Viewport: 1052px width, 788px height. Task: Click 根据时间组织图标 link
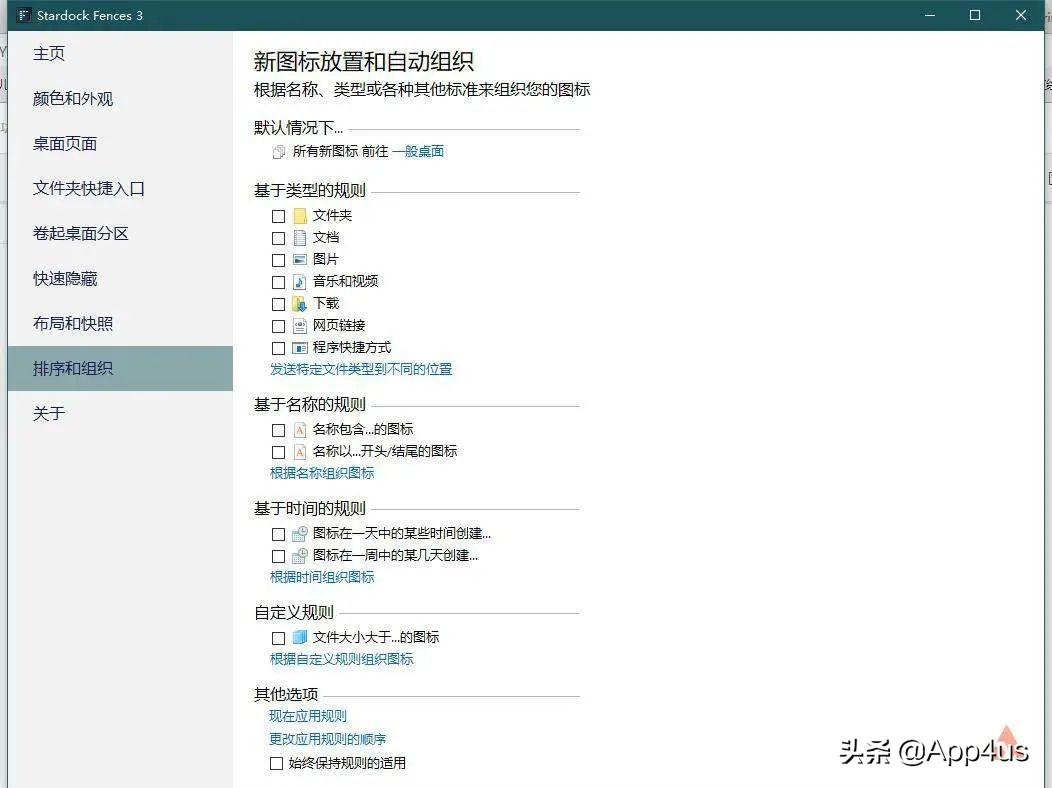point(322,577)
